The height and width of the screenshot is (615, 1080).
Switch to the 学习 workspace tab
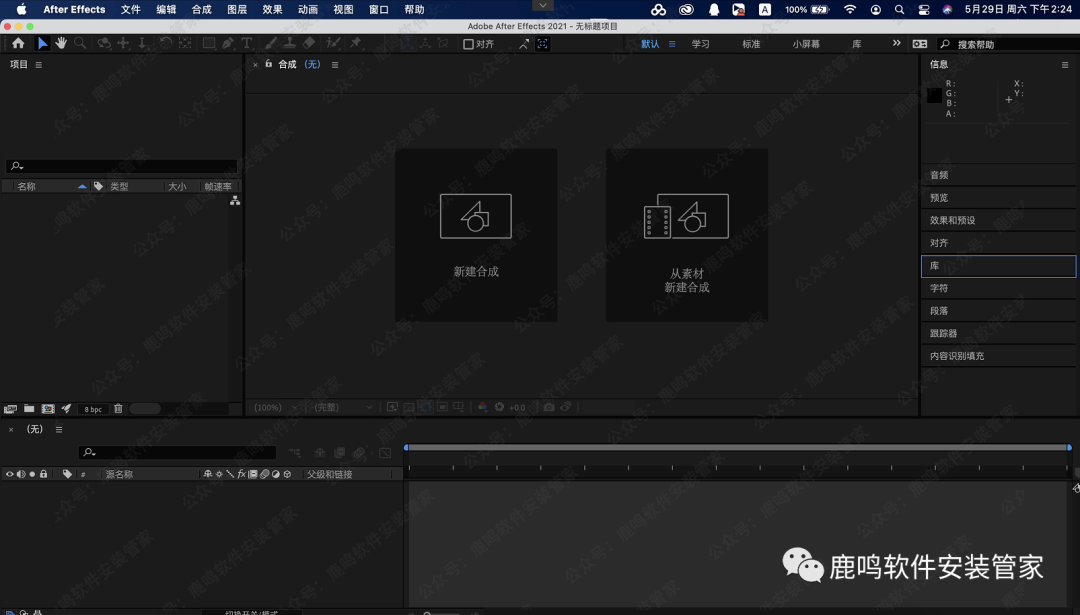click(x=700, y=44)
